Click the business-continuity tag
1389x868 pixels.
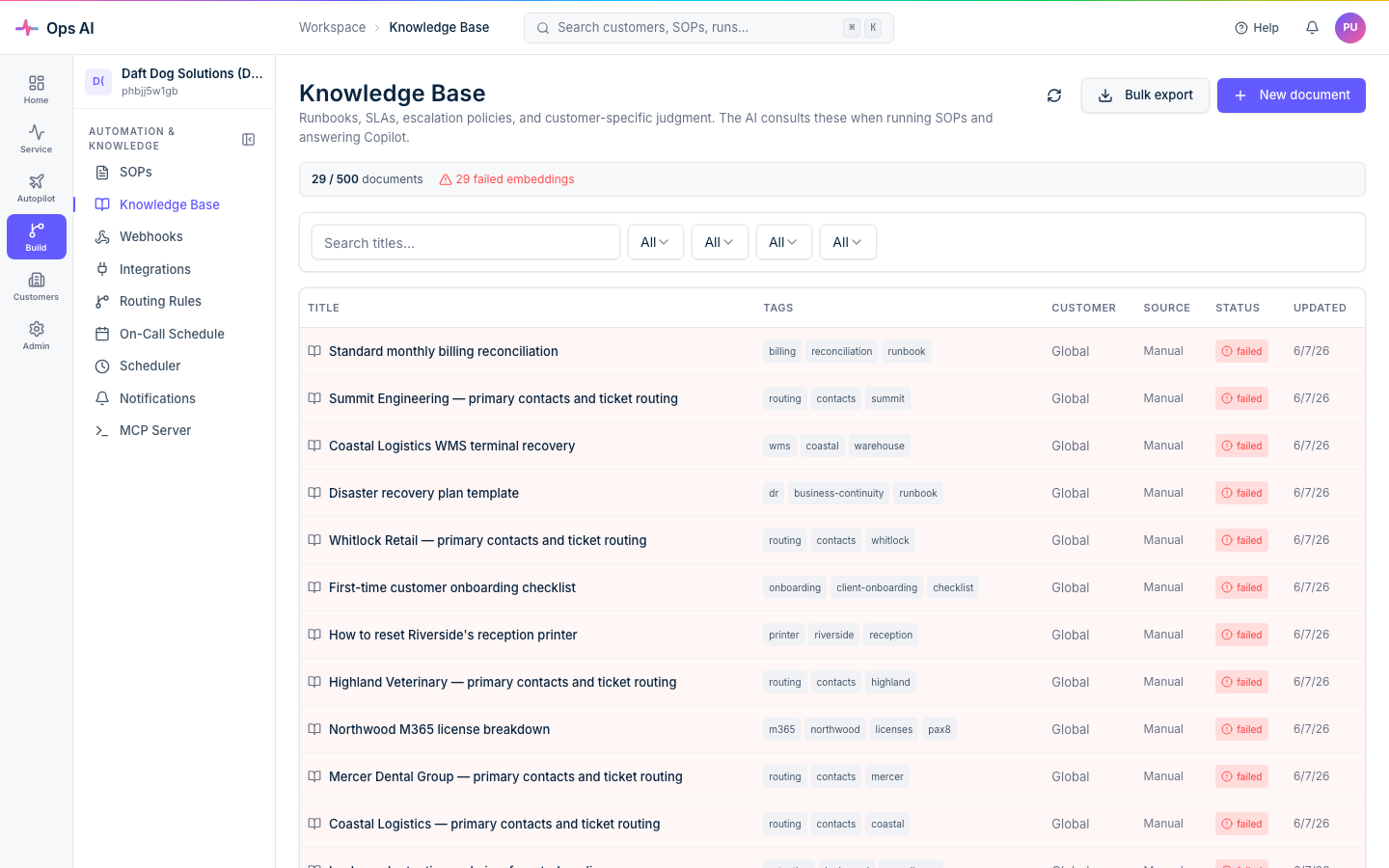[x=839, y=493]
